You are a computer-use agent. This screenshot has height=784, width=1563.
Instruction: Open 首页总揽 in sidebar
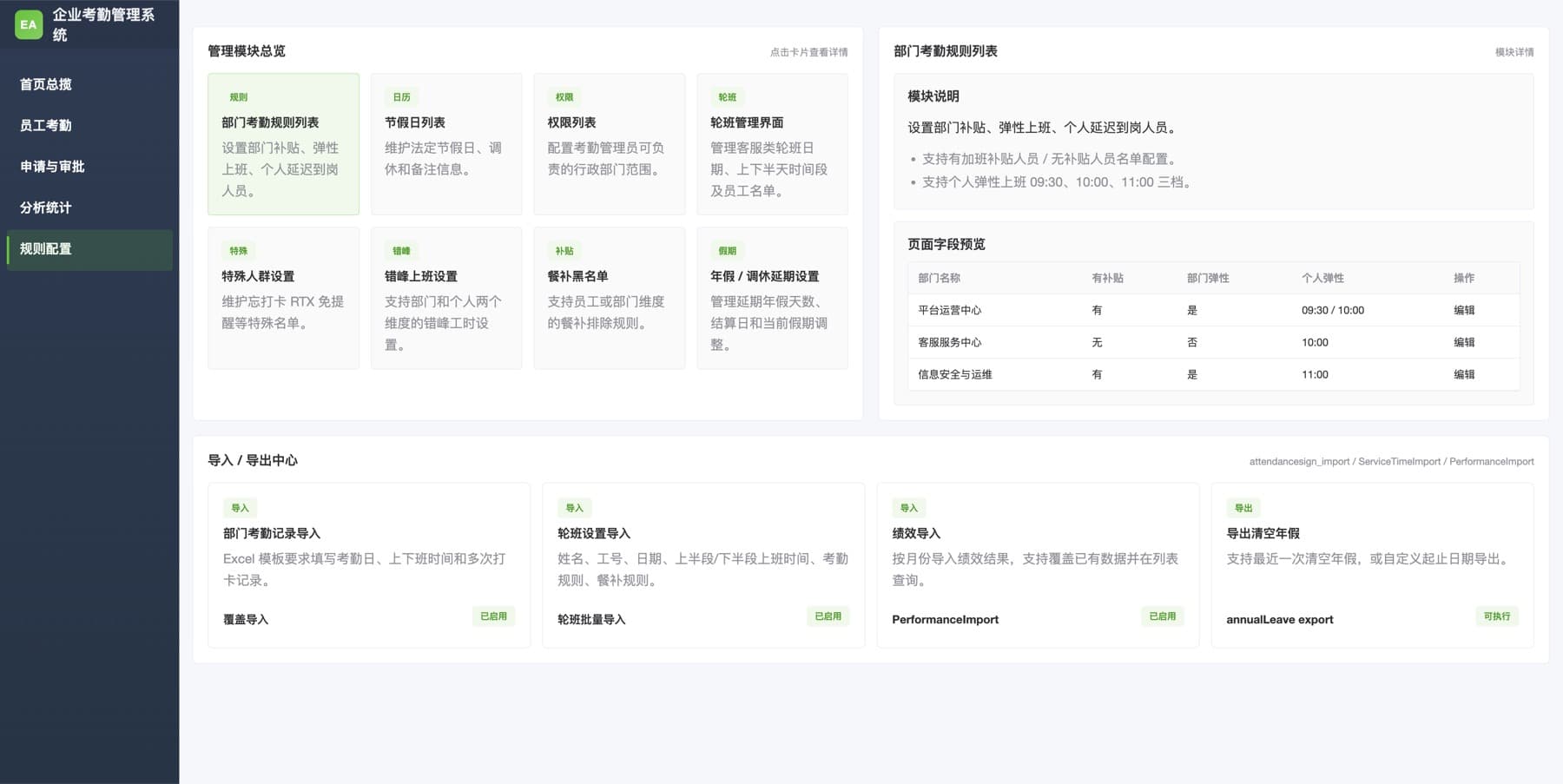tap(89, 84)
